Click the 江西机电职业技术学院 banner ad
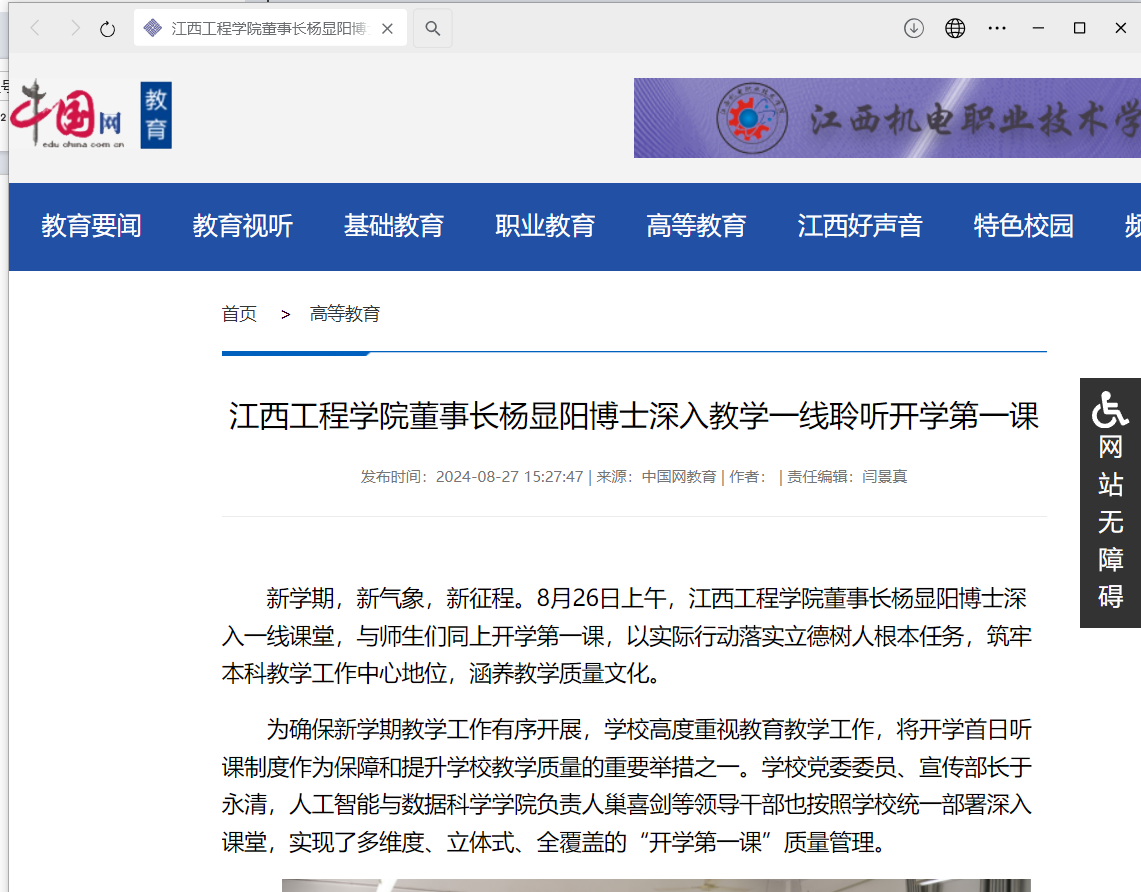The image size is (1141, 892). 887,118
